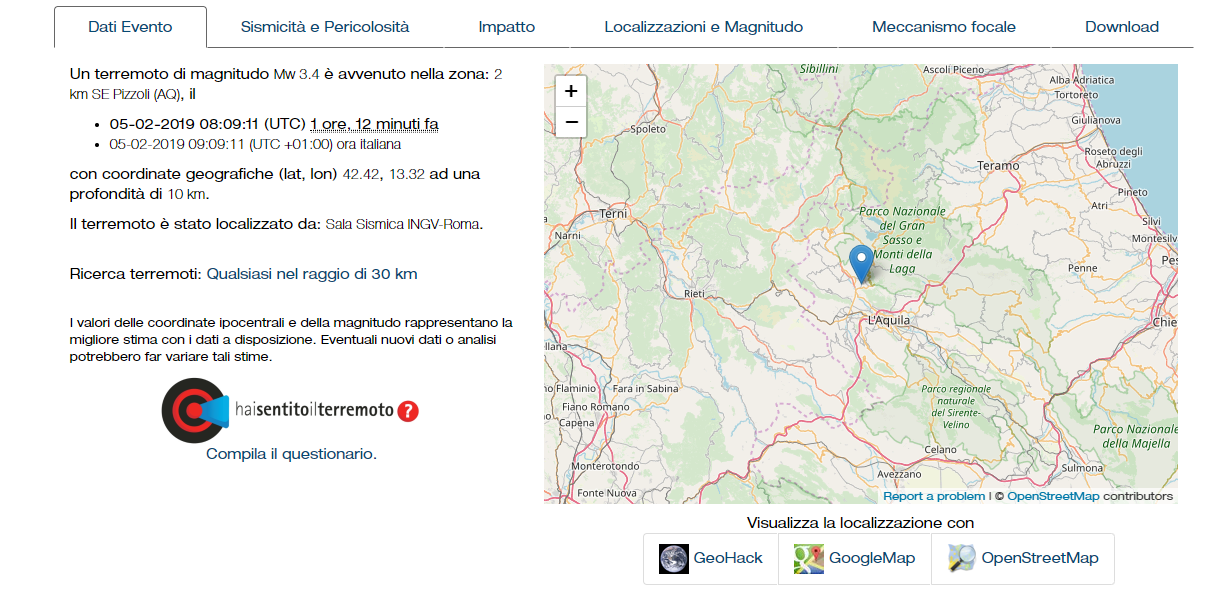
Task: Open Sismicità e Pericolosità tab
Action: coord(325,27)
